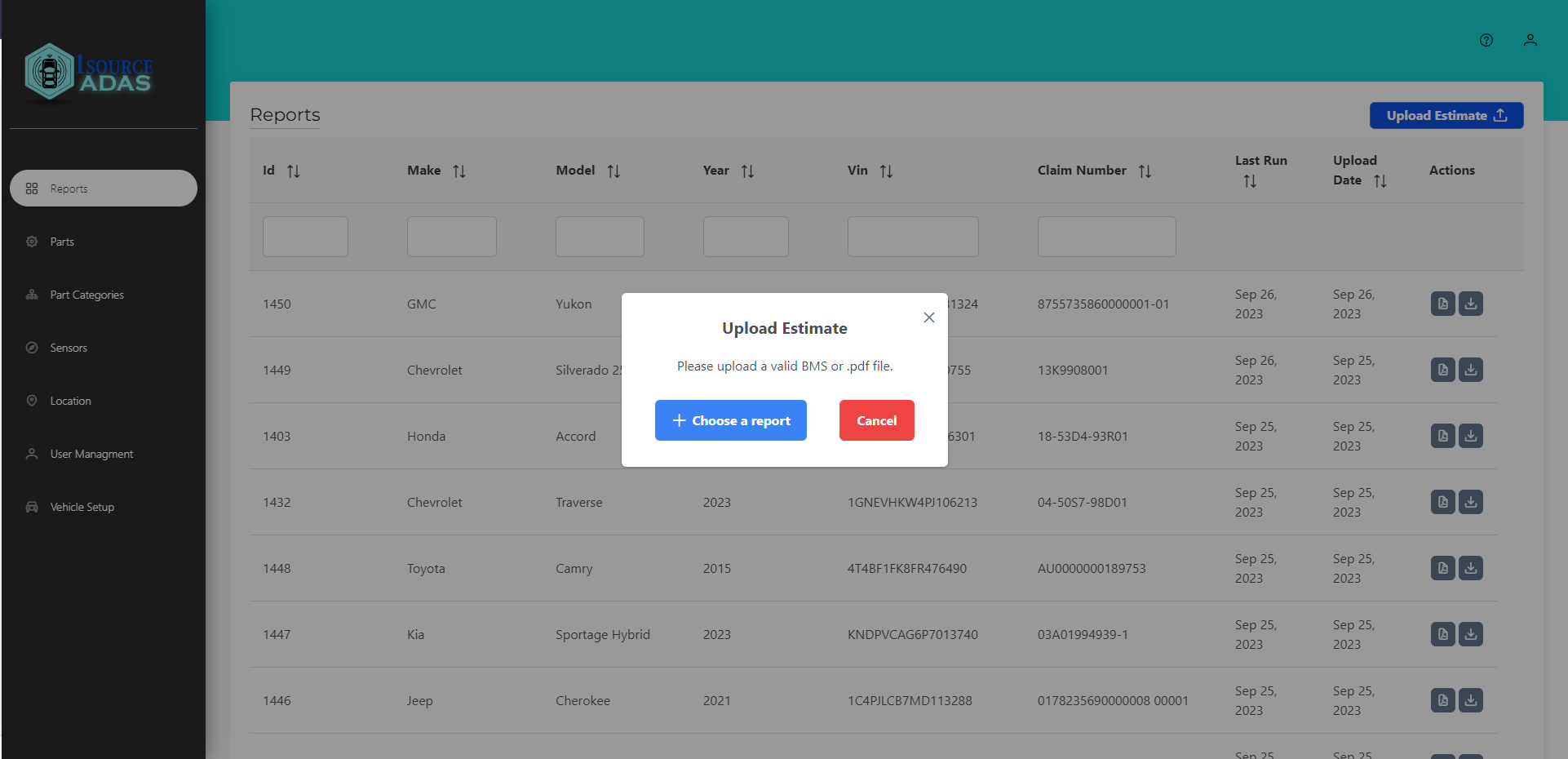View report document for row 1449
This screenshot has height=759, width=1568.
coord(1443,370)
